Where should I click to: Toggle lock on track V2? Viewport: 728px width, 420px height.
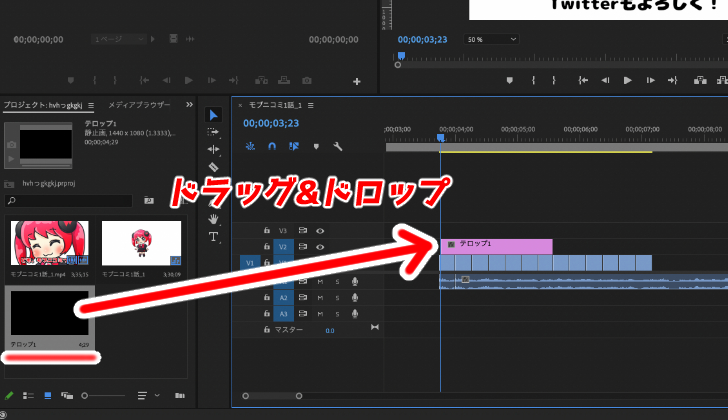click(266, 246)
